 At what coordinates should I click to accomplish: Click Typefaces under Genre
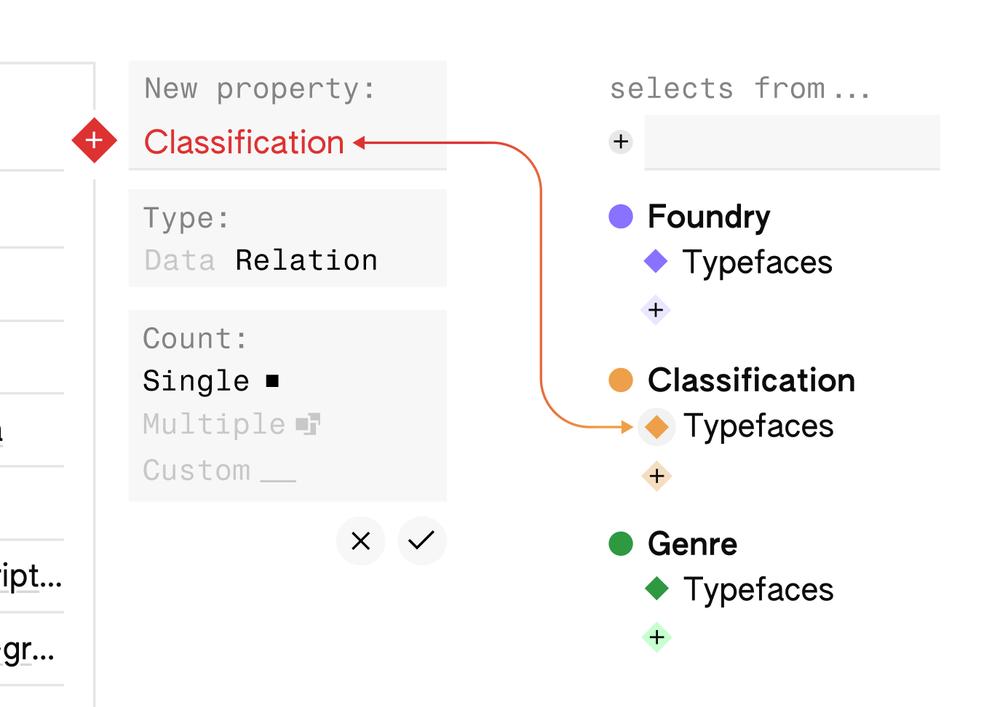pos(757,590)
